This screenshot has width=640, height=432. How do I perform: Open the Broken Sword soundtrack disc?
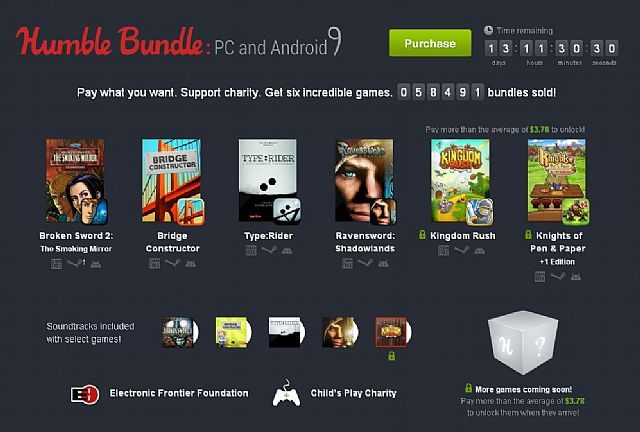tap(180, 332)
